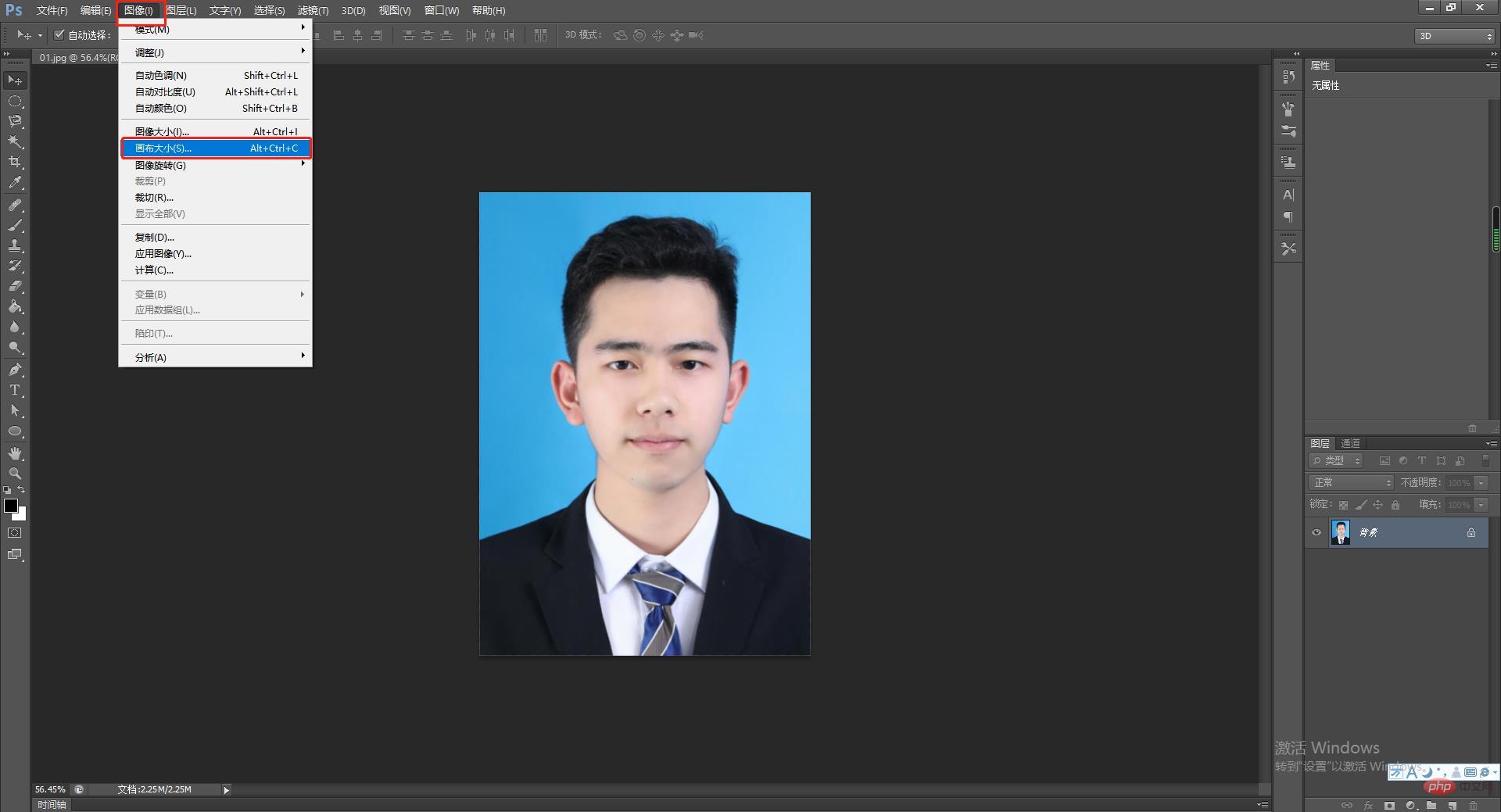Select the Elliptical Marquee tool
Image resolution: width=1501 pixels, height=812 pixels.
(x=15, y=101)
